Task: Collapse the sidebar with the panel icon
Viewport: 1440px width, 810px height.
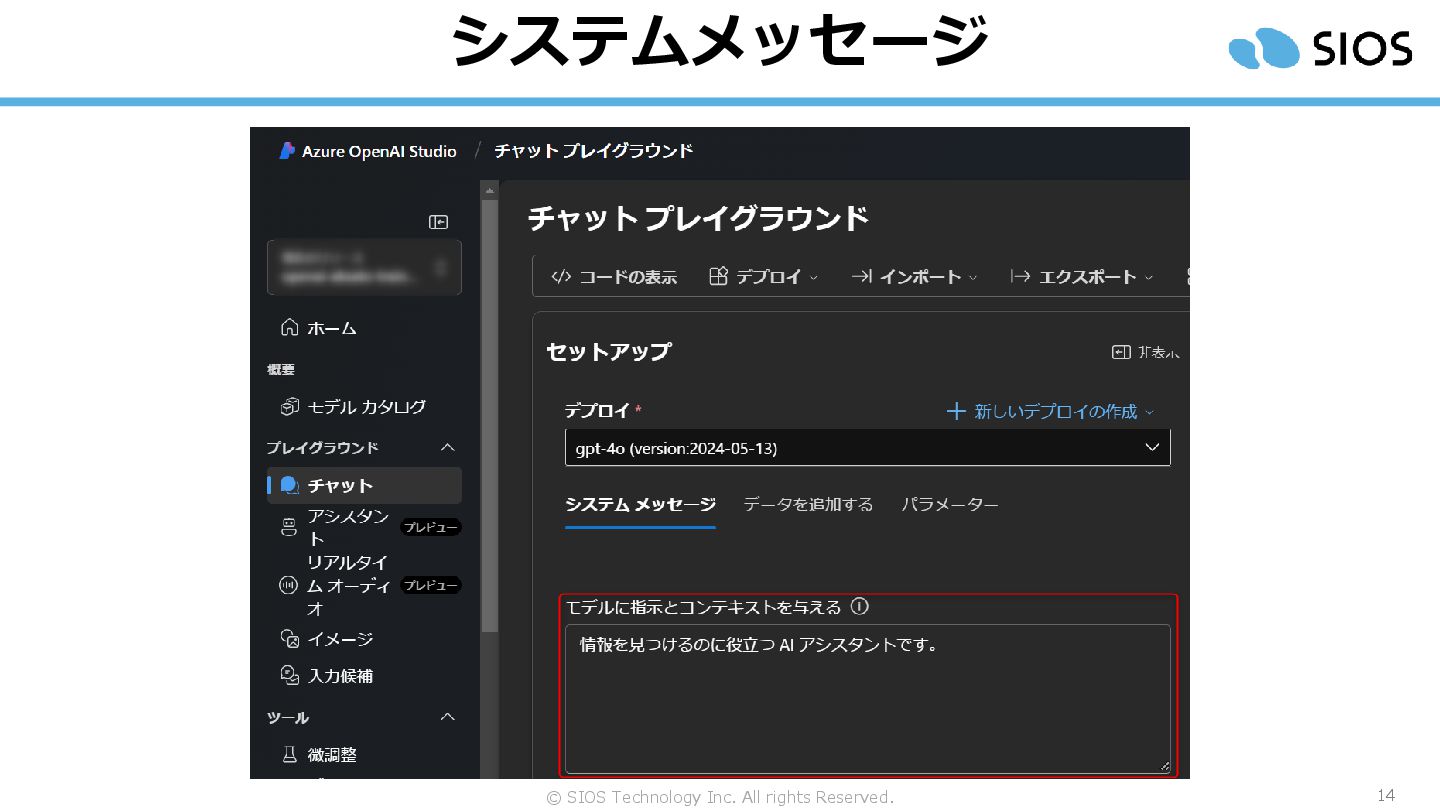Action: tap(438, 222)
